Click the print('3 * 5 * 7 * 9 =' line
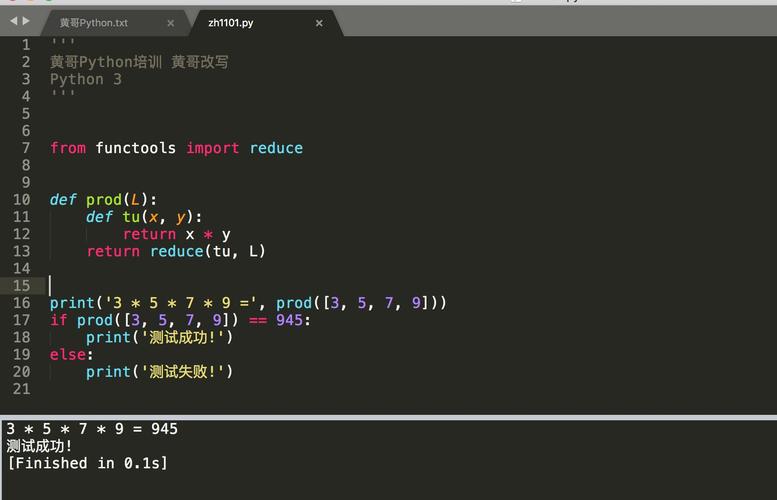777x500 pixels. [x=248, y=303]
